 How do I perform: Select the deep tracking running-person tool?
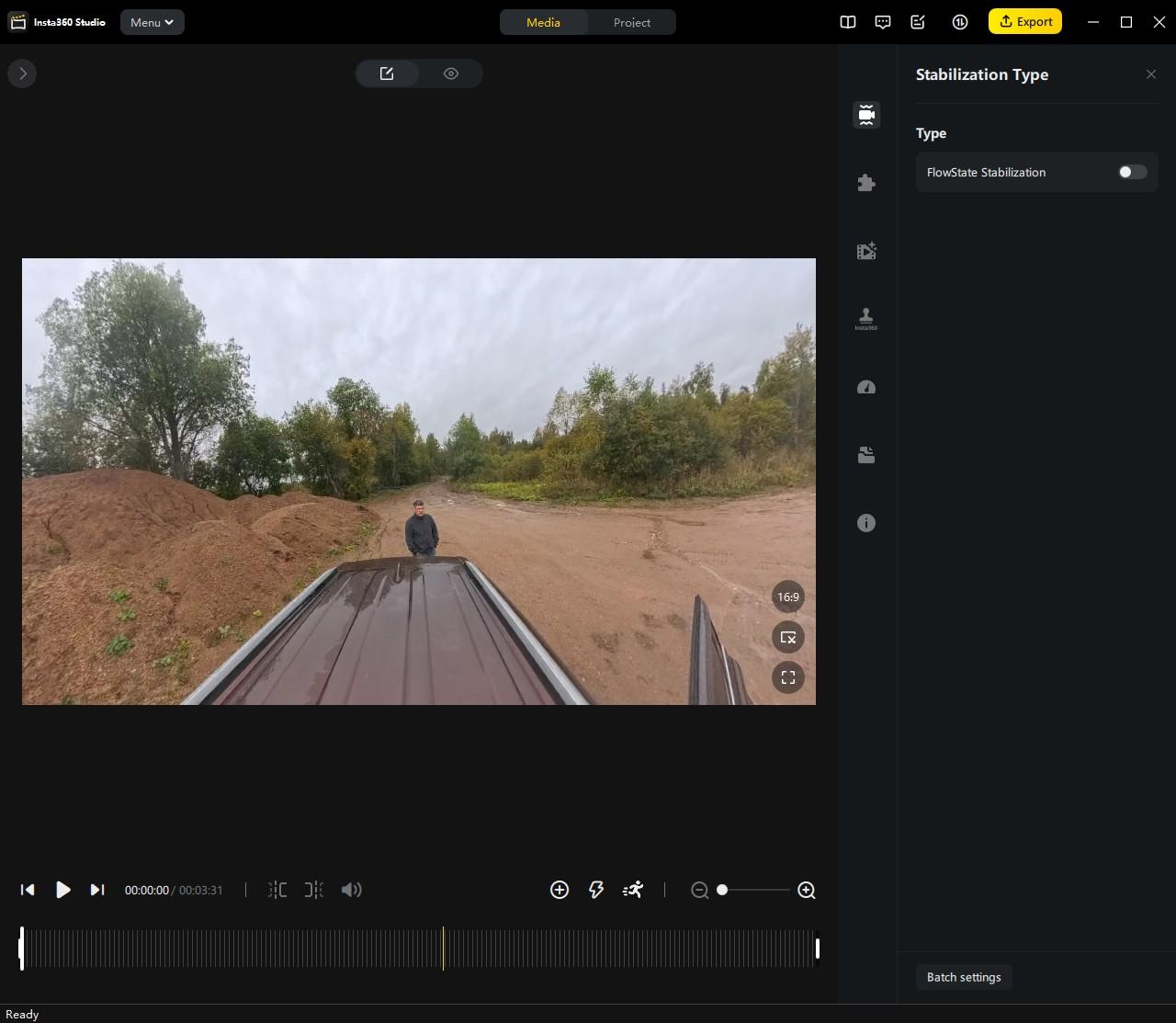632,890
